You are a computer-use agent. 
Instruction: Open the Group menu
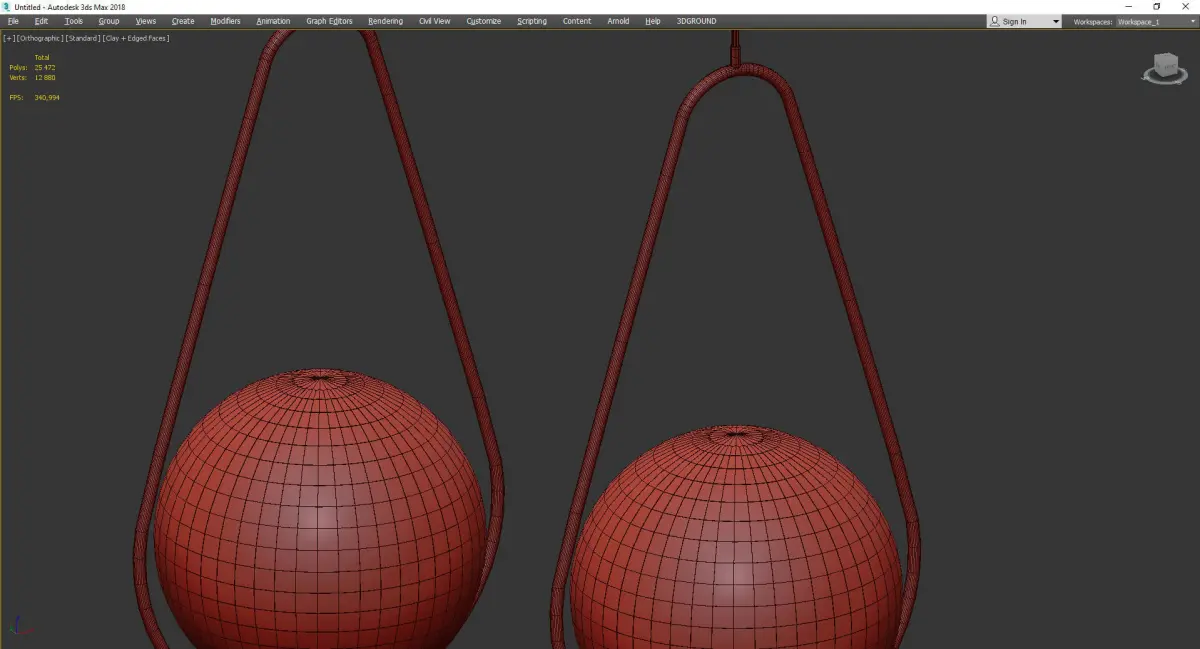point(109,21)
